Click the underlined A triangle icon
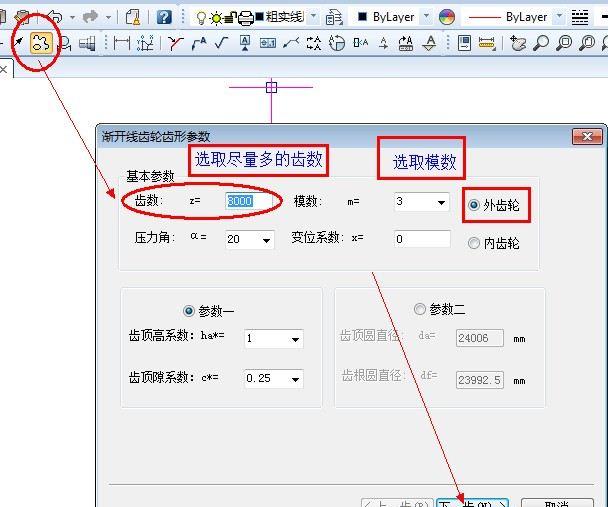 tap(430, 43)
